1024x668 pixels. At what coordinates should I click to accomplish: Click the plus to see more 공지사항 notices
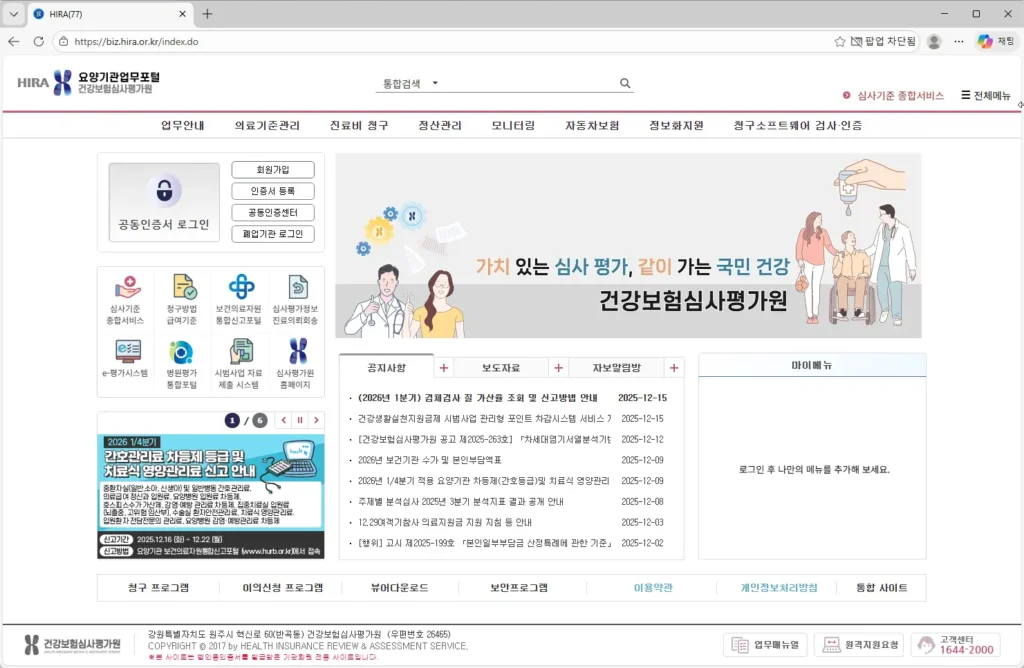pyautogui.click(x=443, y=367)
